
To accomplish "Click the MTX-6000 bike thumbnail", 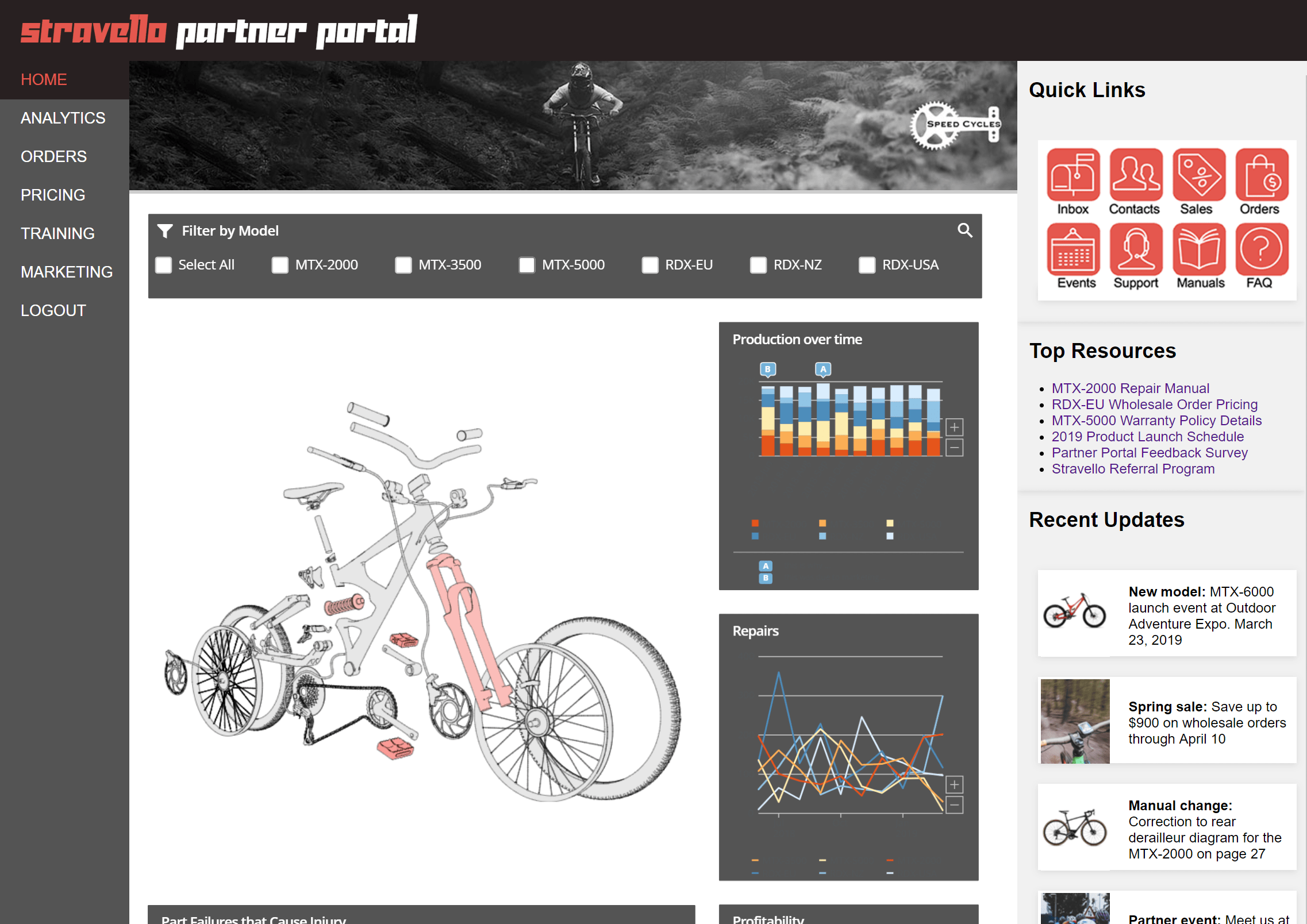I will click(x=1074, y=611).
